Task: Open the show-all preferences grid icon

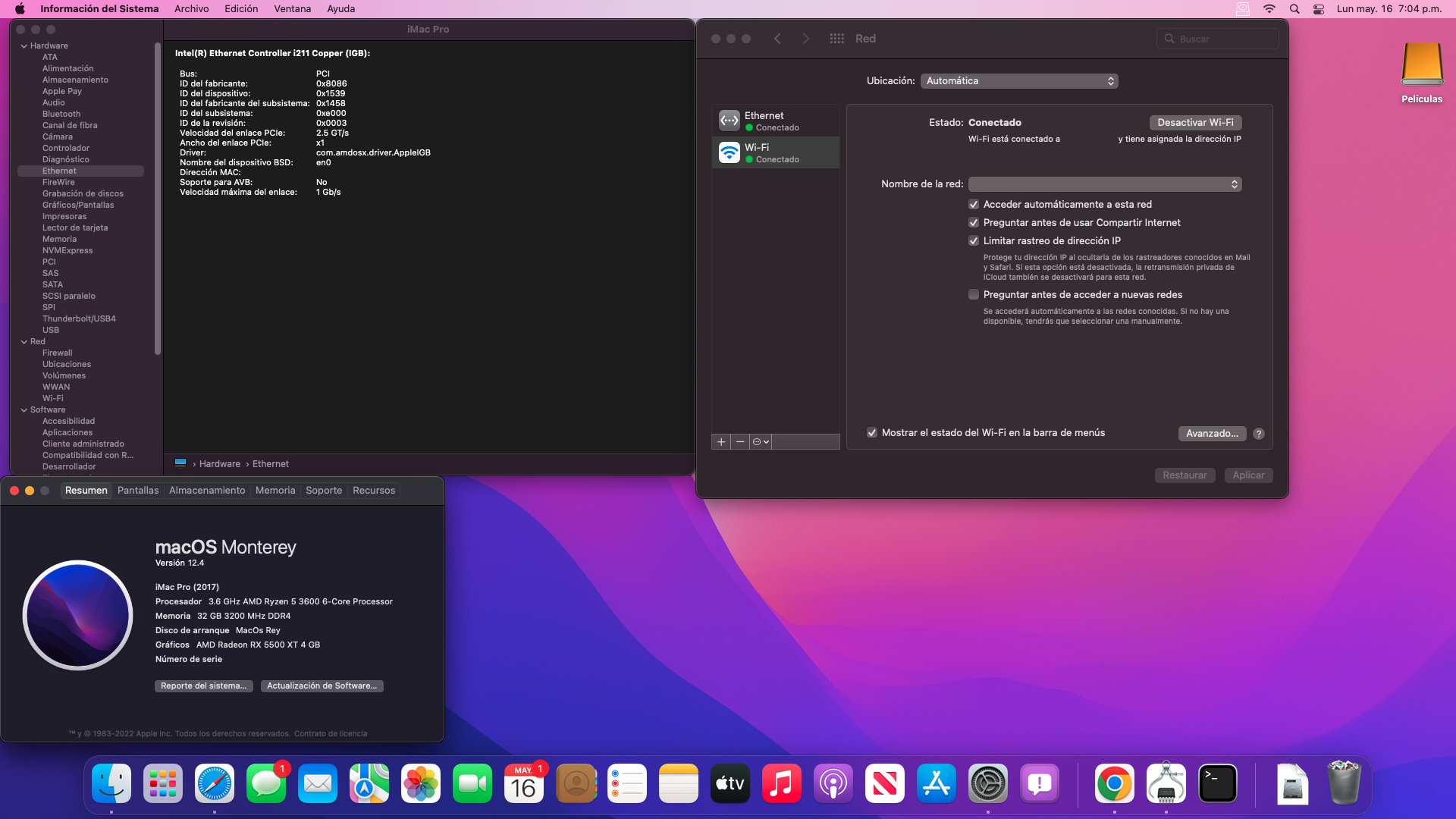Action: tap(836, 39)
